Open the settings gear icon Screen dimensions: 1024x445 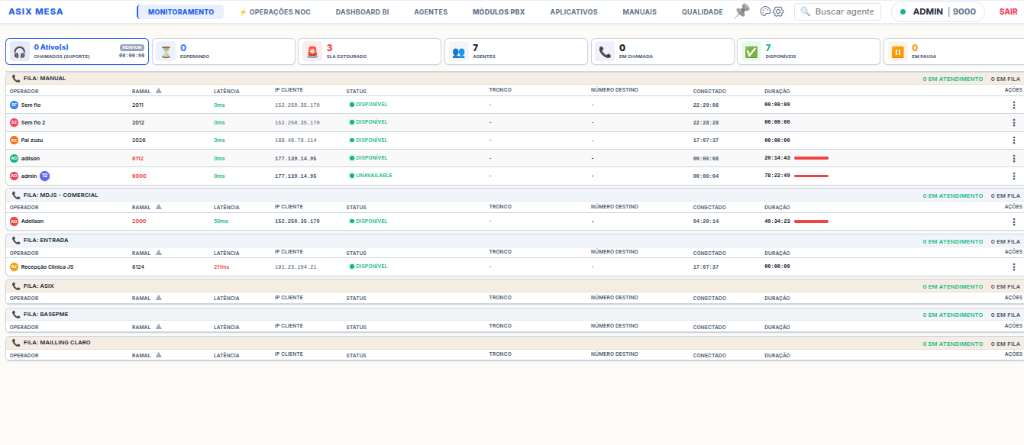(x=778, y=12)
